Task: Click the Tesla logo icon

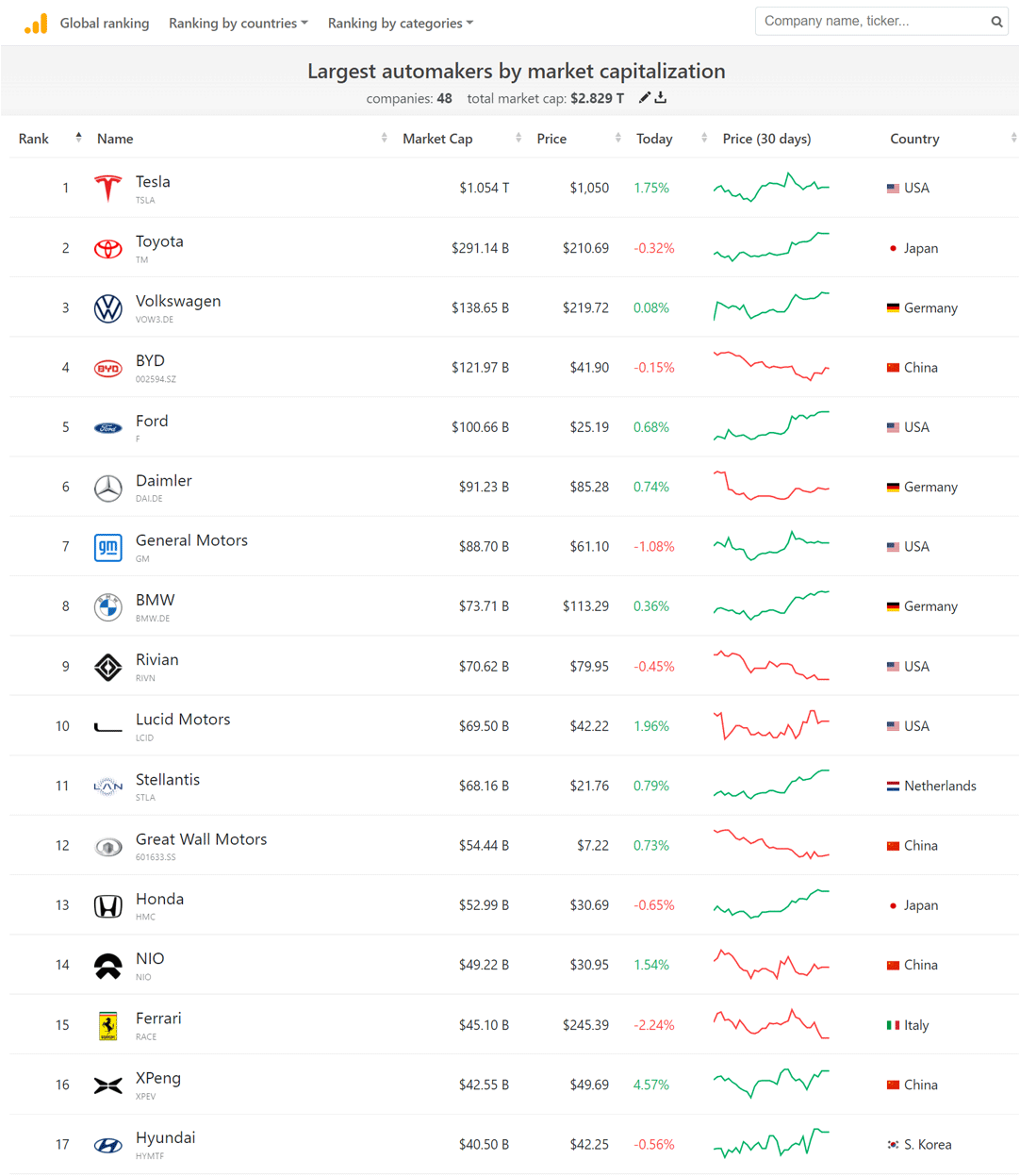Action: tap(108, 189)
